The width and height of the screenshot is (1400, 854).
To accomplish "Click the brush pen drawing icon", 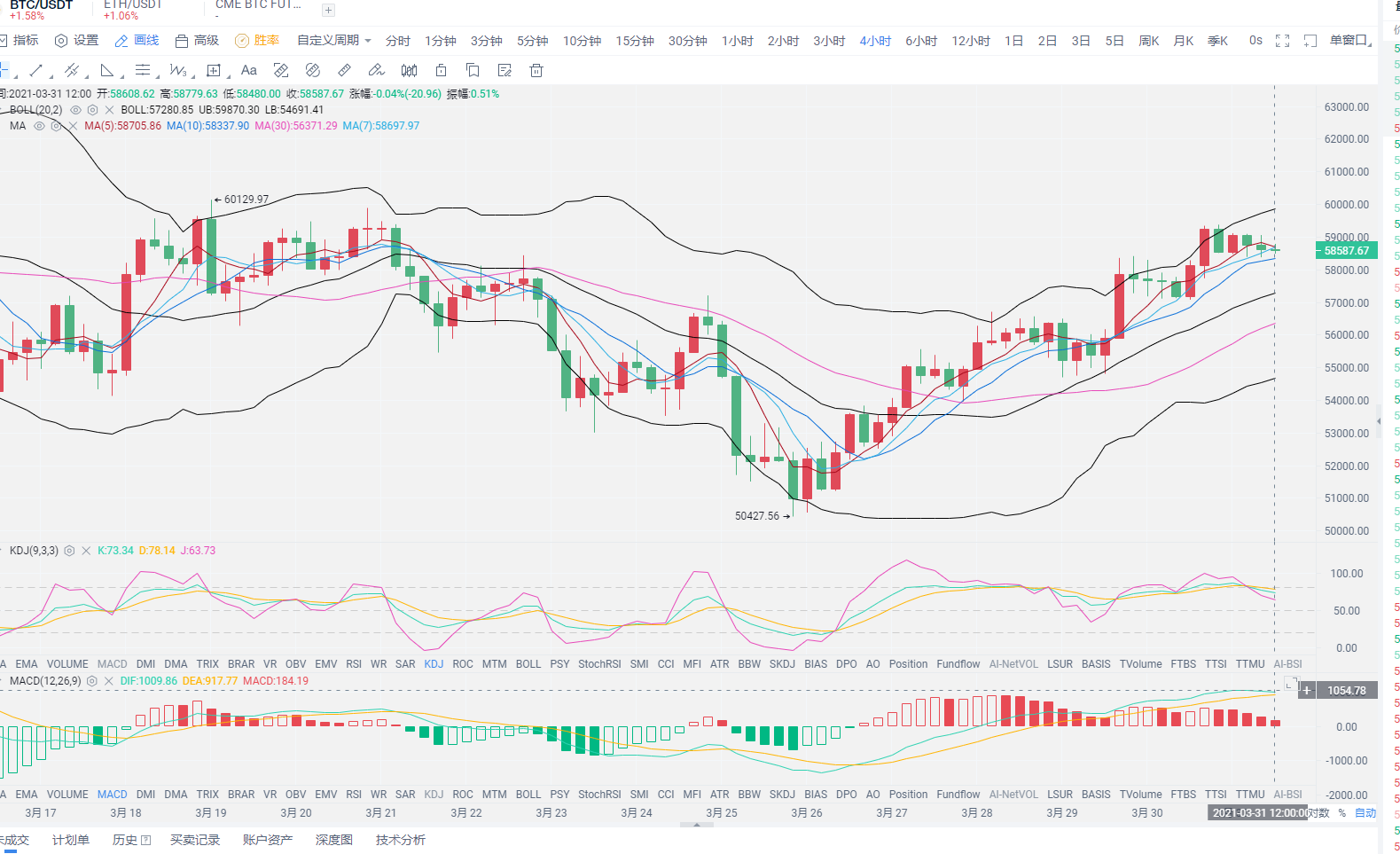I will [377, 70].
